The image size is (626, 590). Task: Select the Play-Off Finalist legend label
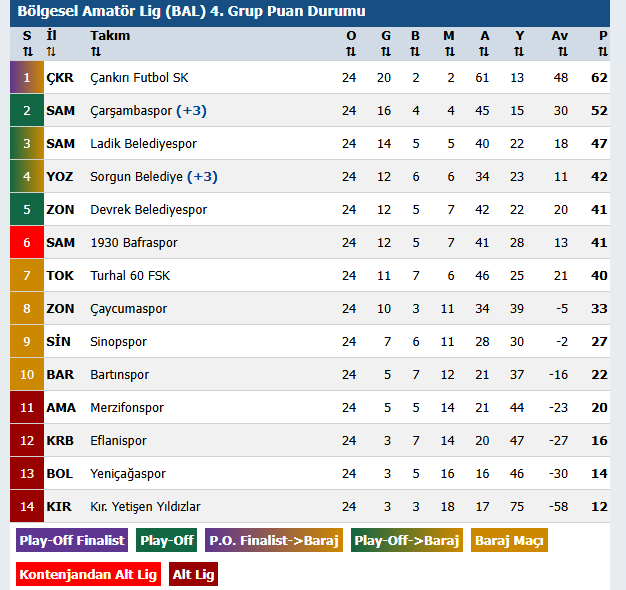(72, 541)
